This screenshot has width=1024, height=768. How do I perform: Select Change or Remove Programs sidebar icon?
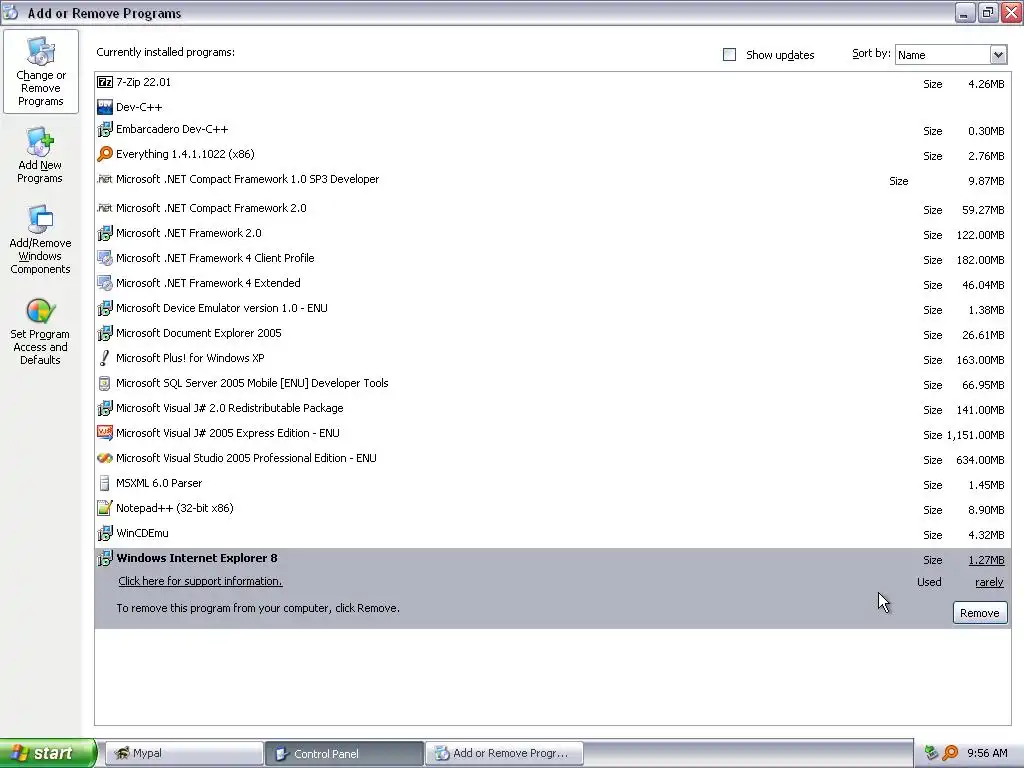point(40,72)
